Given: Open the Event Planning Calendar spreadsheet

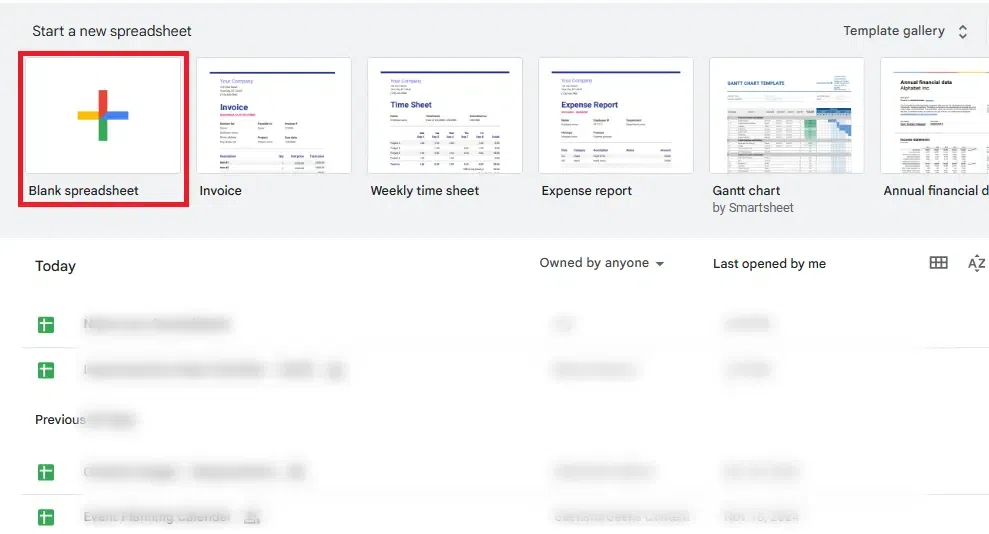Looking at the screenshot, I should (156, 517).
